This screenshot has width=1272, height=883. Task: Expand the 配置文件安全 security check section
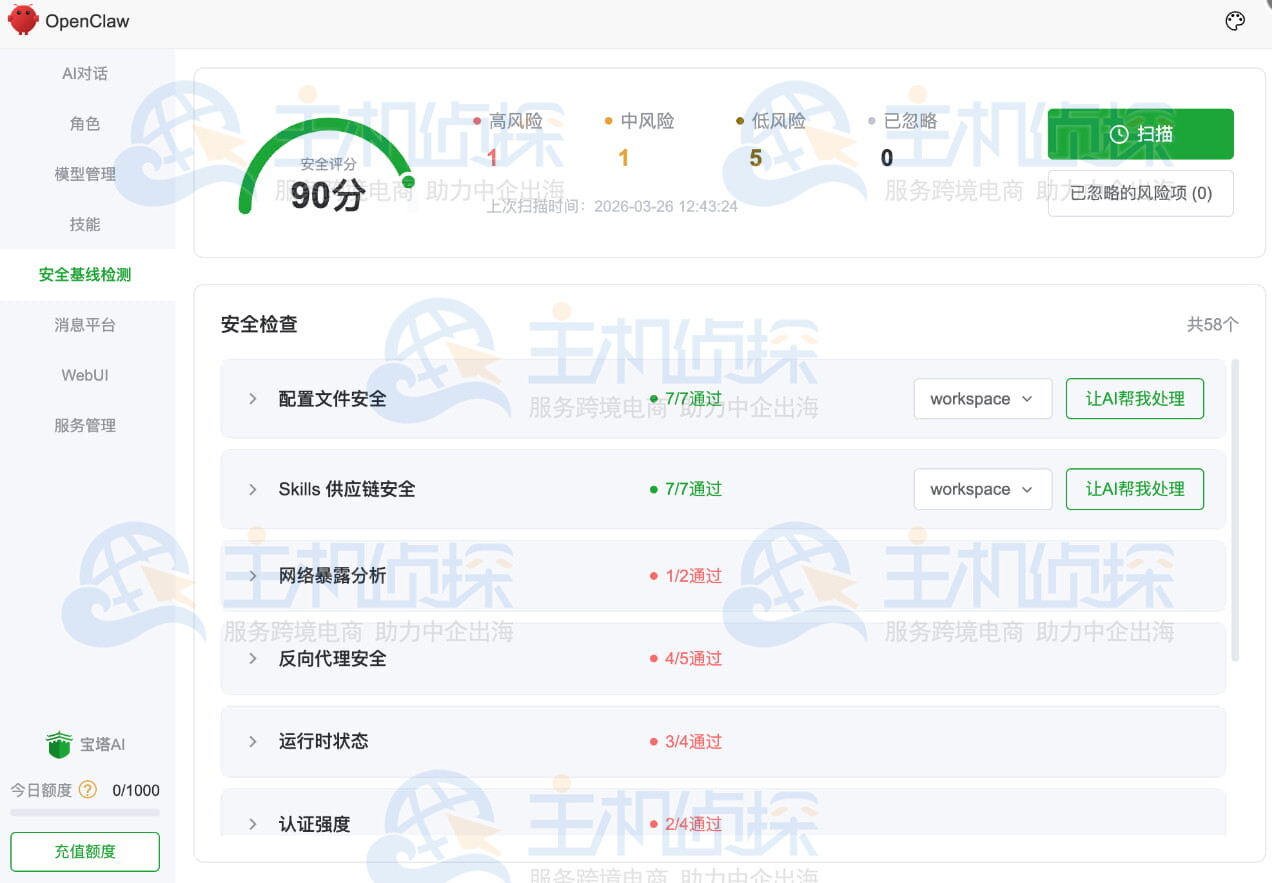click(252, 398)
